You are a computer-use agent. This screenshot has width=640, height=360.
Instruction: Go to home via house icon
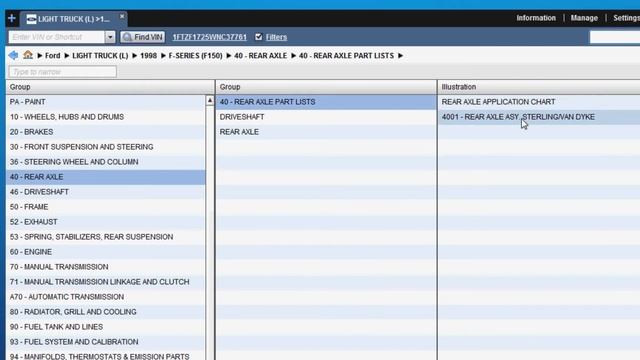(x=28, y=55)
